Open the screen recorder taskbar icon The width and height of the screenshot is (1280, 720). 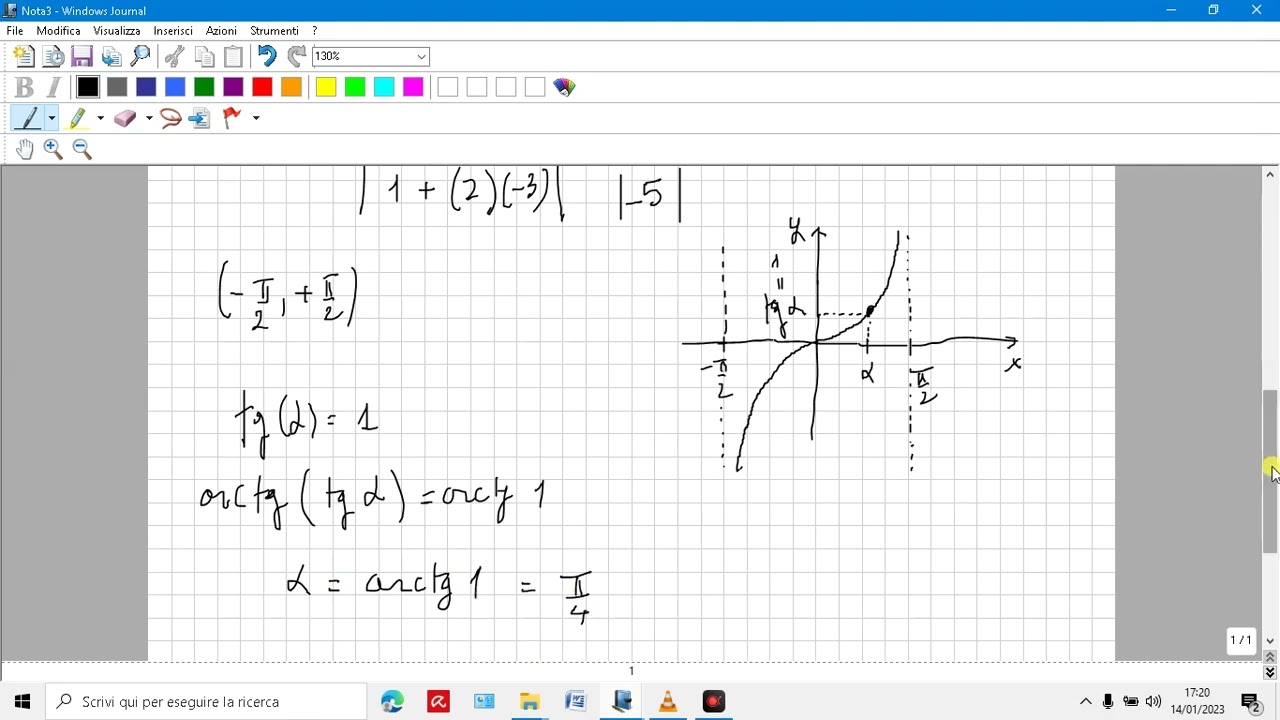pos(714,702)
